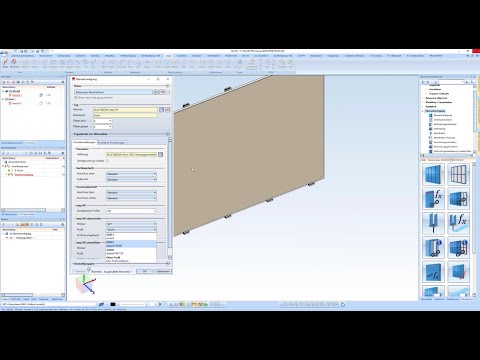Click the dialog's vertical scrollbar

pyautogui.click(x=170, y=198)
